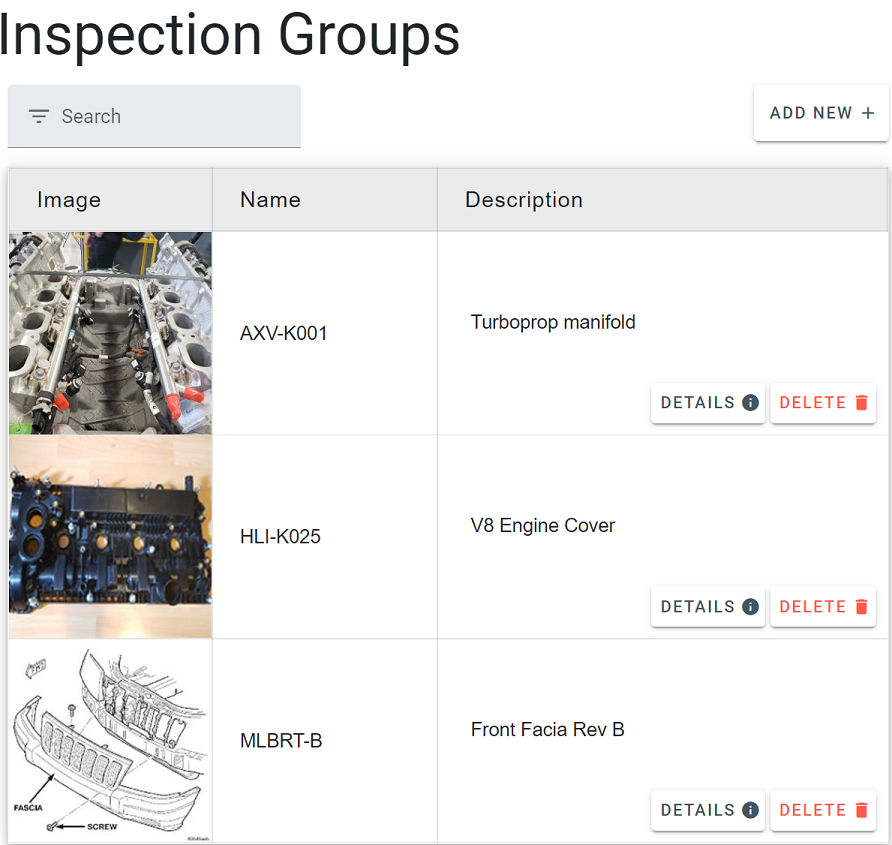
Task: Click the Image column header
Action: (x=69, y=200)
